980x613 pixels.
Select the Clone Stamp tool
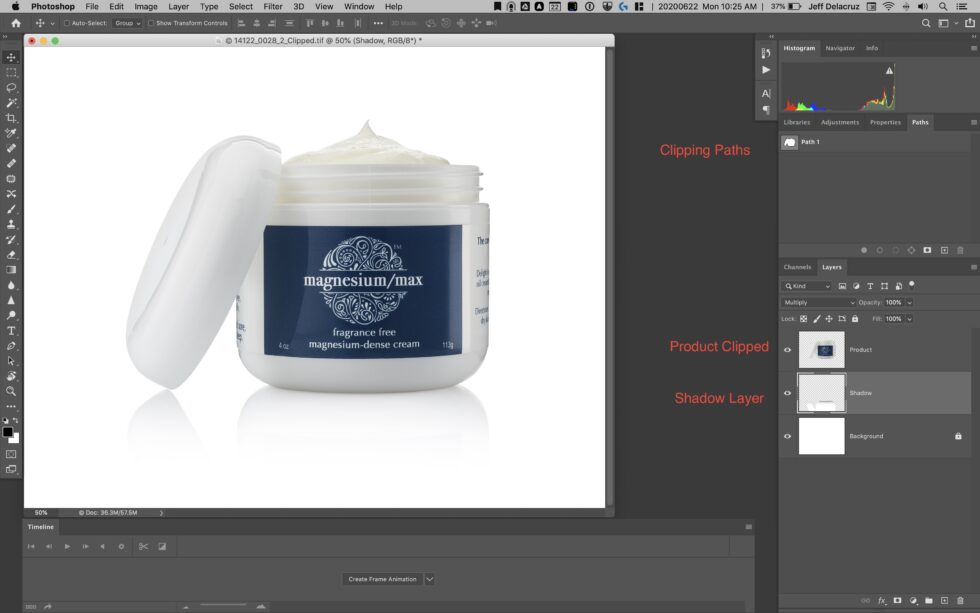click(11, 224)
